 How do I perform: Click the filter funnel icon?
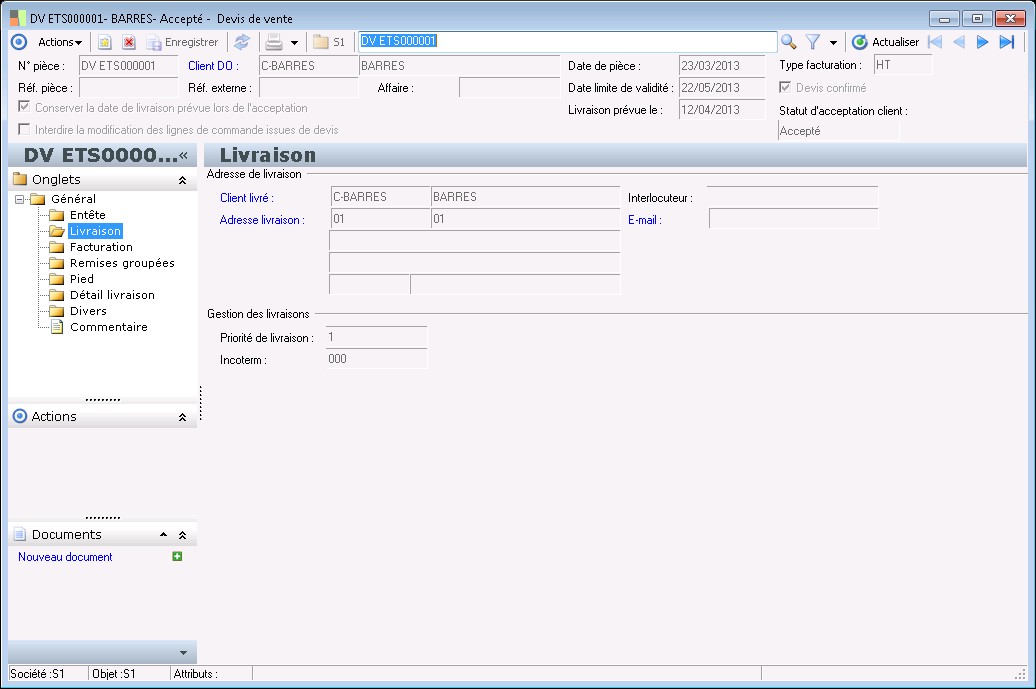tap(813, 42)
